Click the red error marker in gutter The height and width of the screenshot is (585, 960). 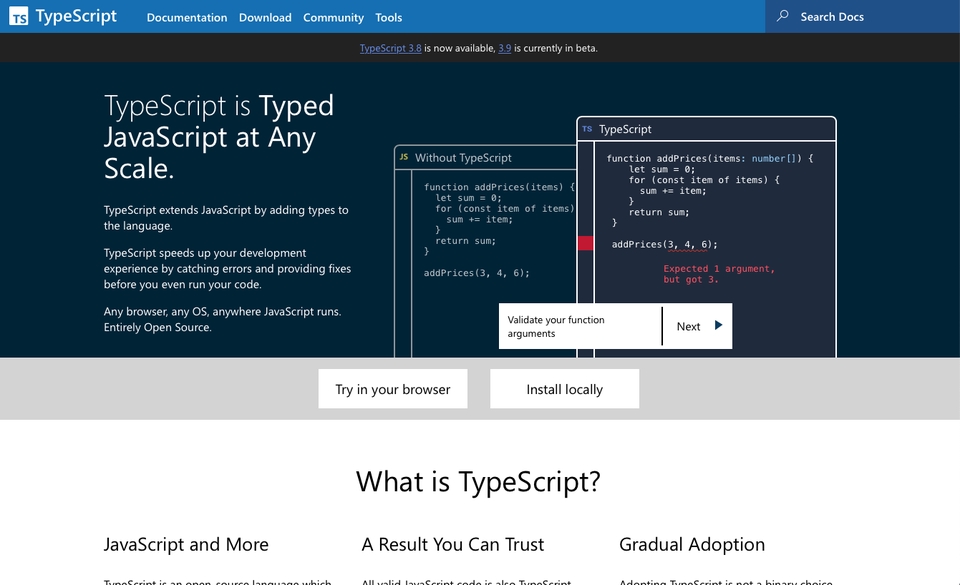[585, 244]
